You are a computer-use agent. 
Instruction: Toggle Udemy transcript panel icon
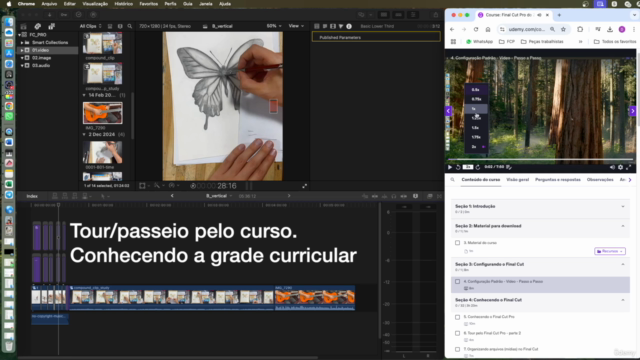509,167
